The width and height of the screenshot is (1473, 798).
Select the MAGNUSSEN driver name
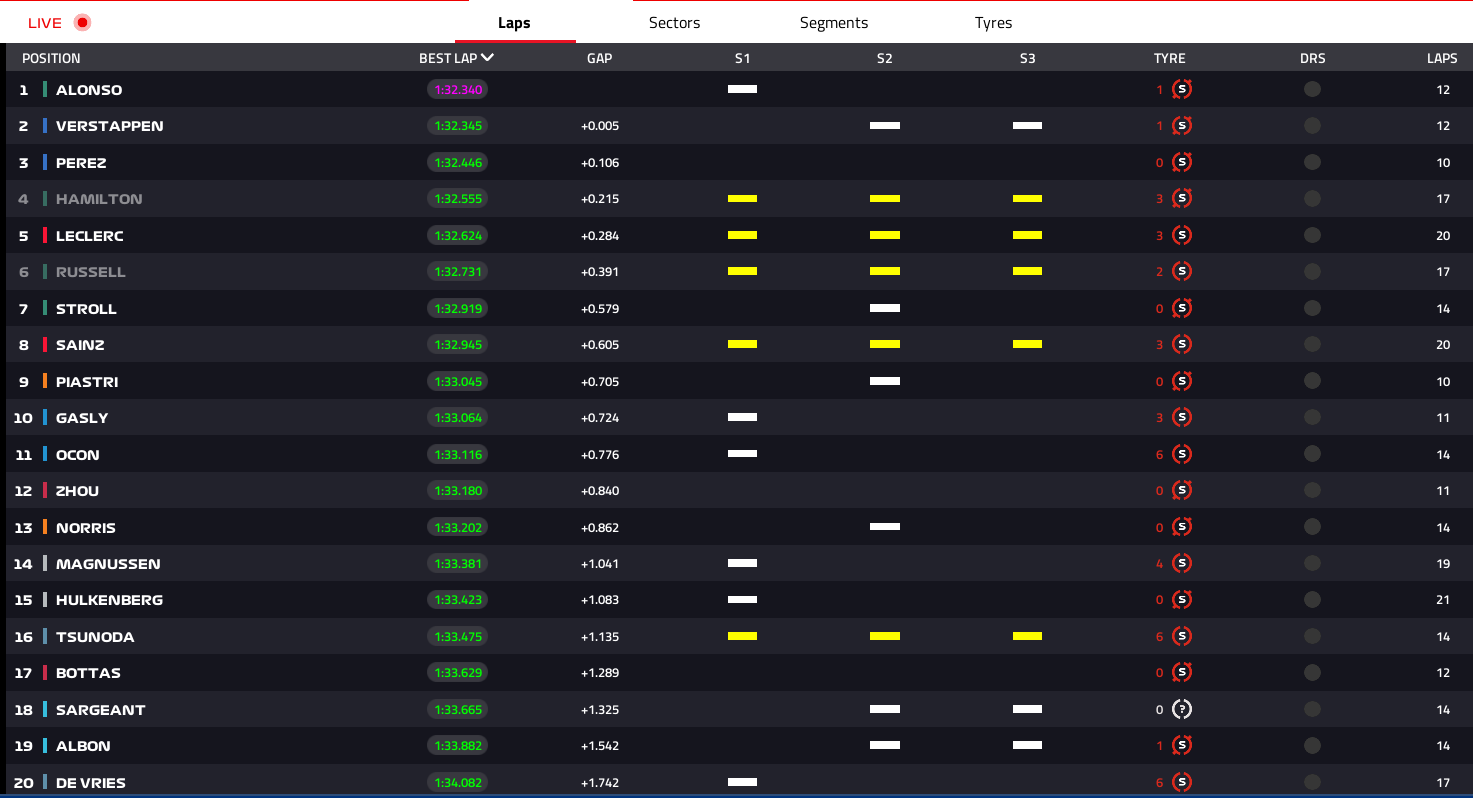point(108,564)
